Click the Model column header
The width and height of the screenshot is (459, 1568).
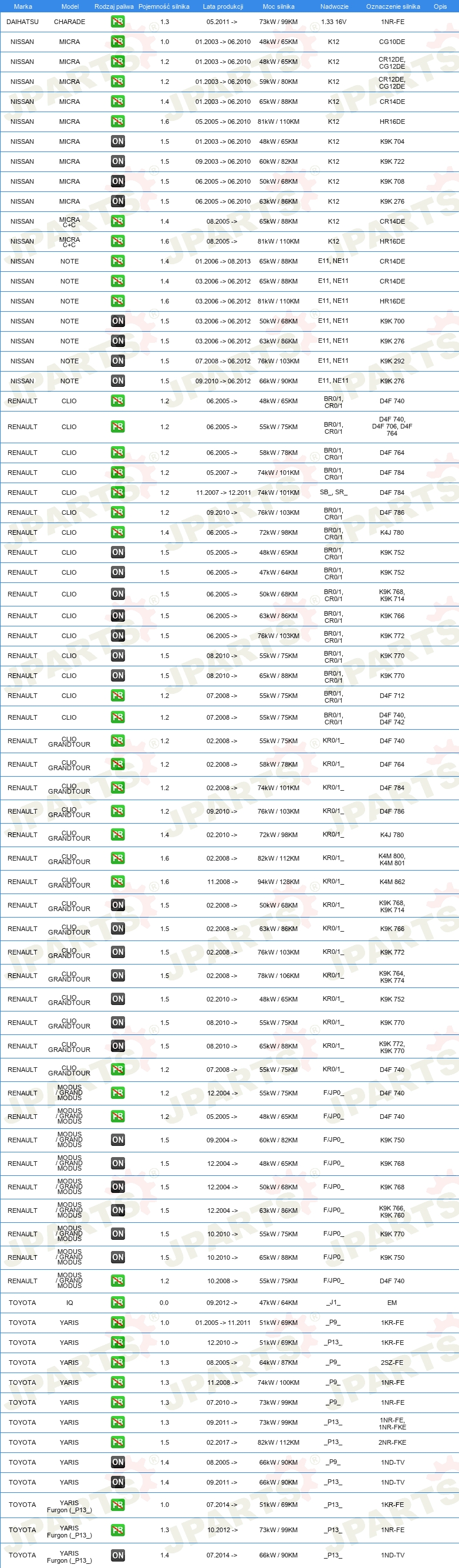tap(70, 6)
